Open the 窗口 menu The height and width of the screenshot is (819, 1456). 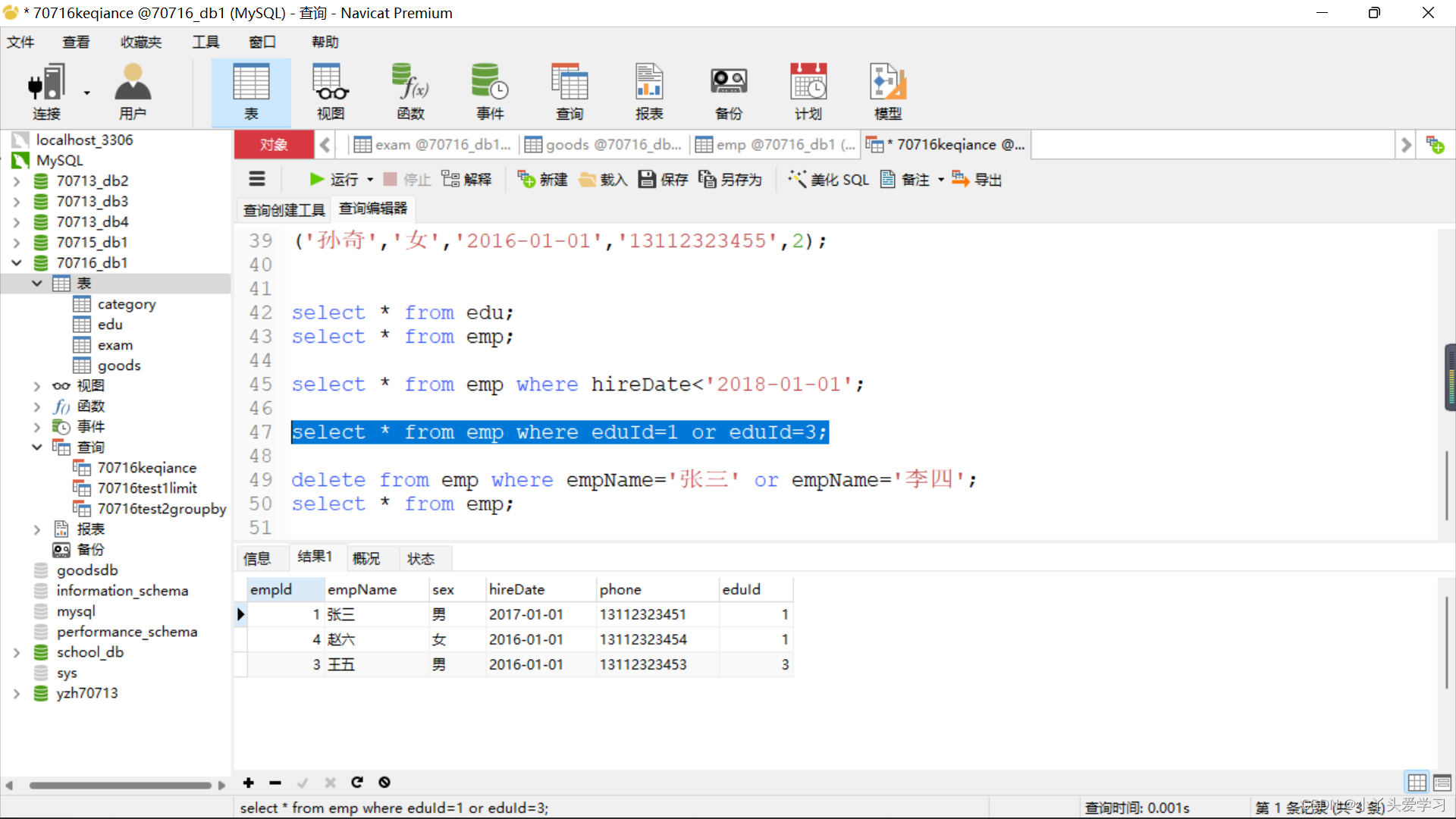pos(262,42)
